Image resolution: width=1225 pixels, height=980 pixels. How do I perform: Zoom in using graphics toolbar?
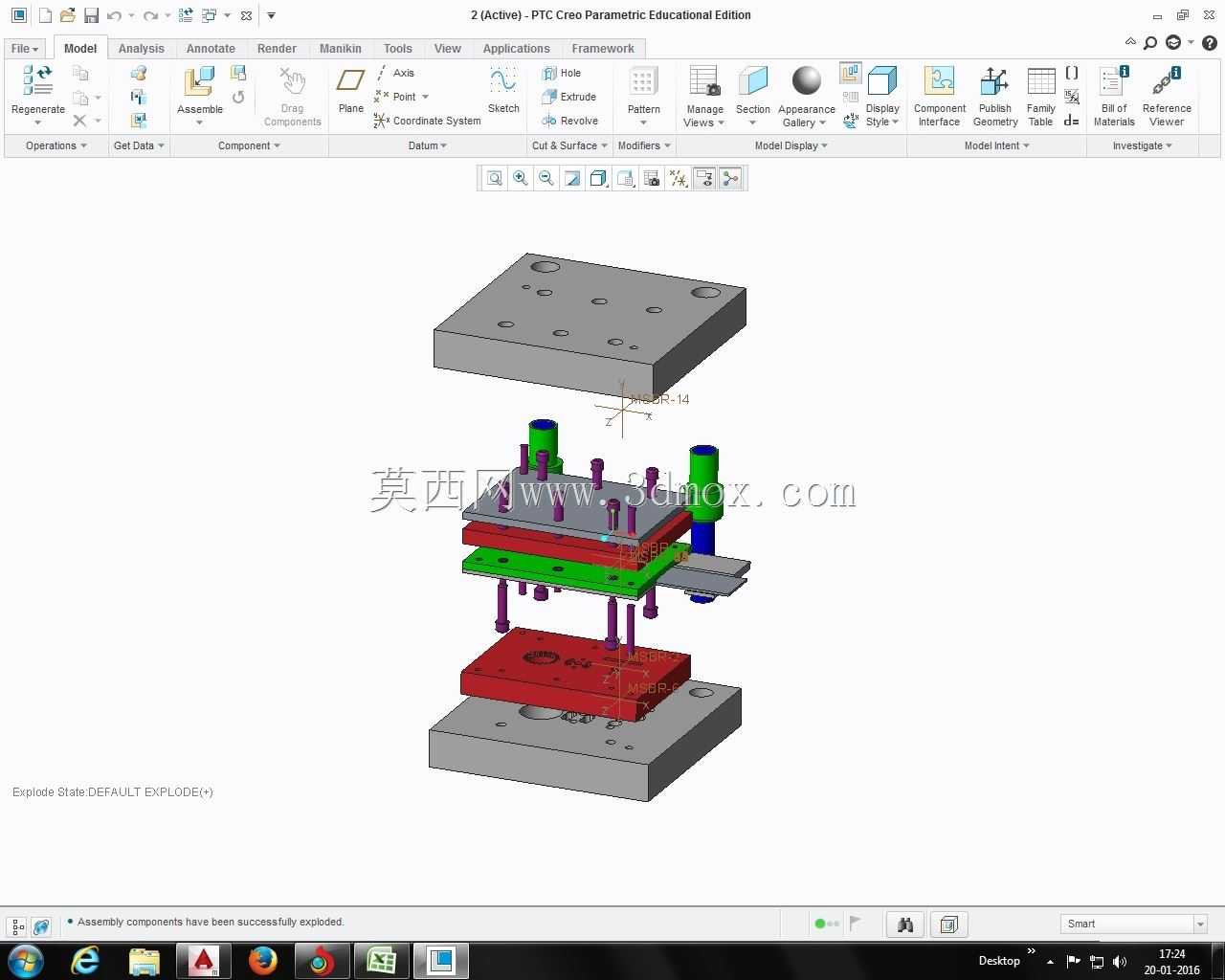521,178
